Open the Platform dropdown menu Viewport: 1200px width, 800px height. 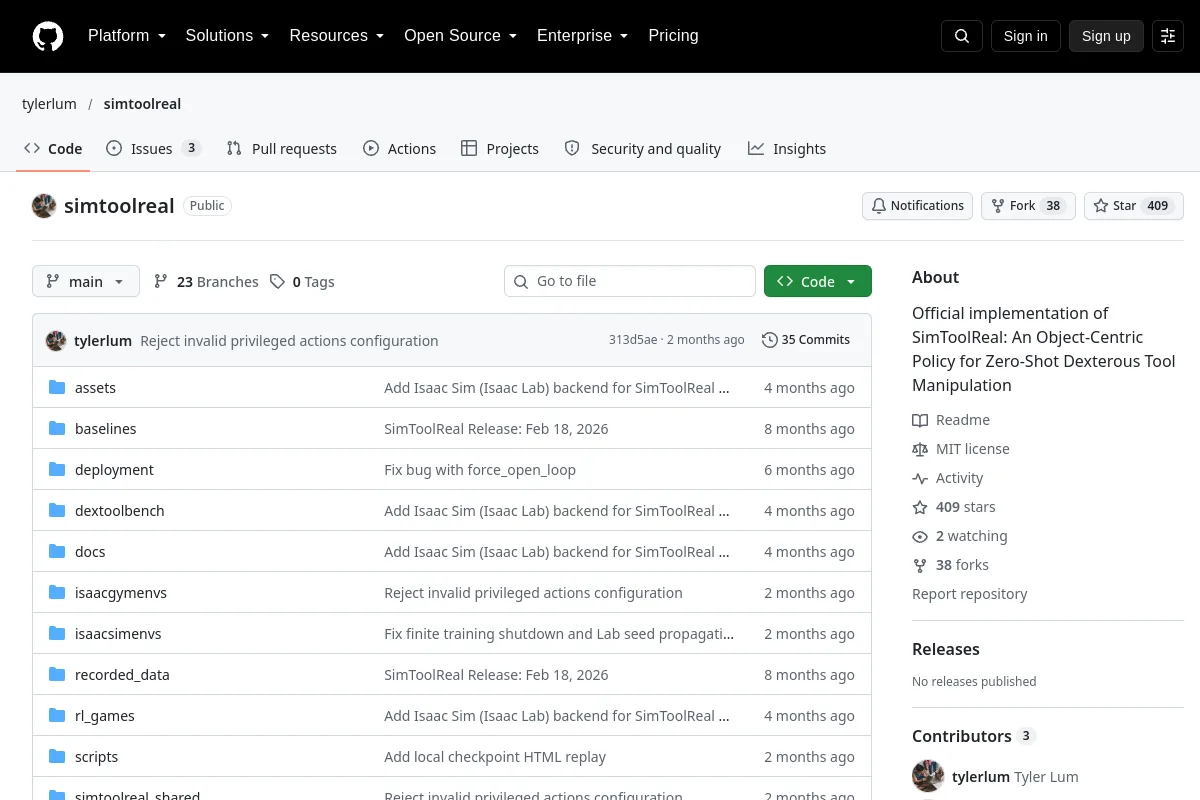(127, 36)
